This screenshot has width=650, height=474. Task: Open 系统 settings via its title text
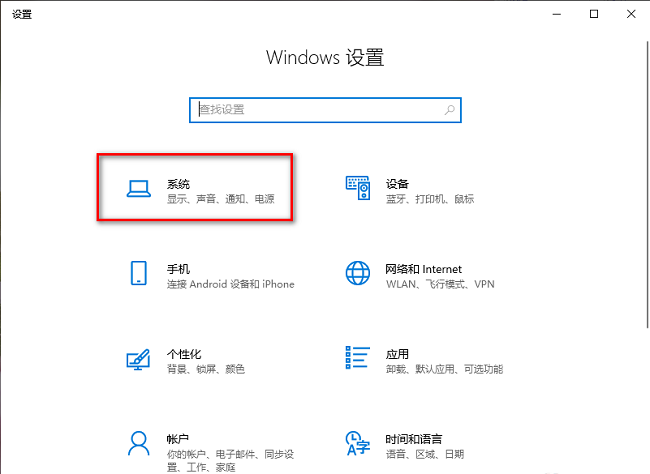(178, 184)
